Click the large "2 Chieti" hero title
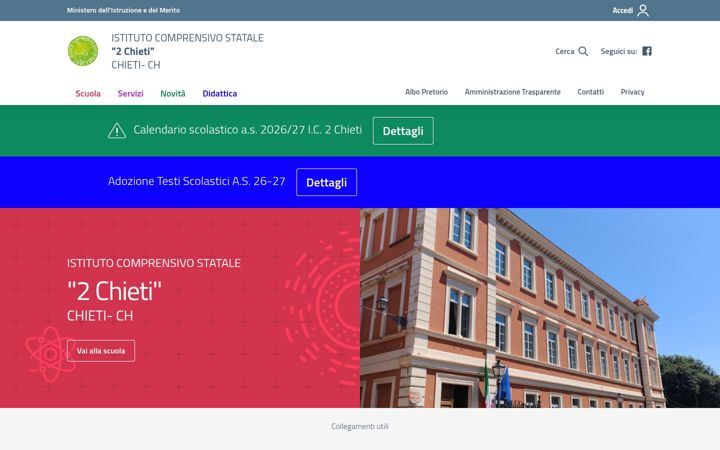The image size is (720, 450). [114, 291]
